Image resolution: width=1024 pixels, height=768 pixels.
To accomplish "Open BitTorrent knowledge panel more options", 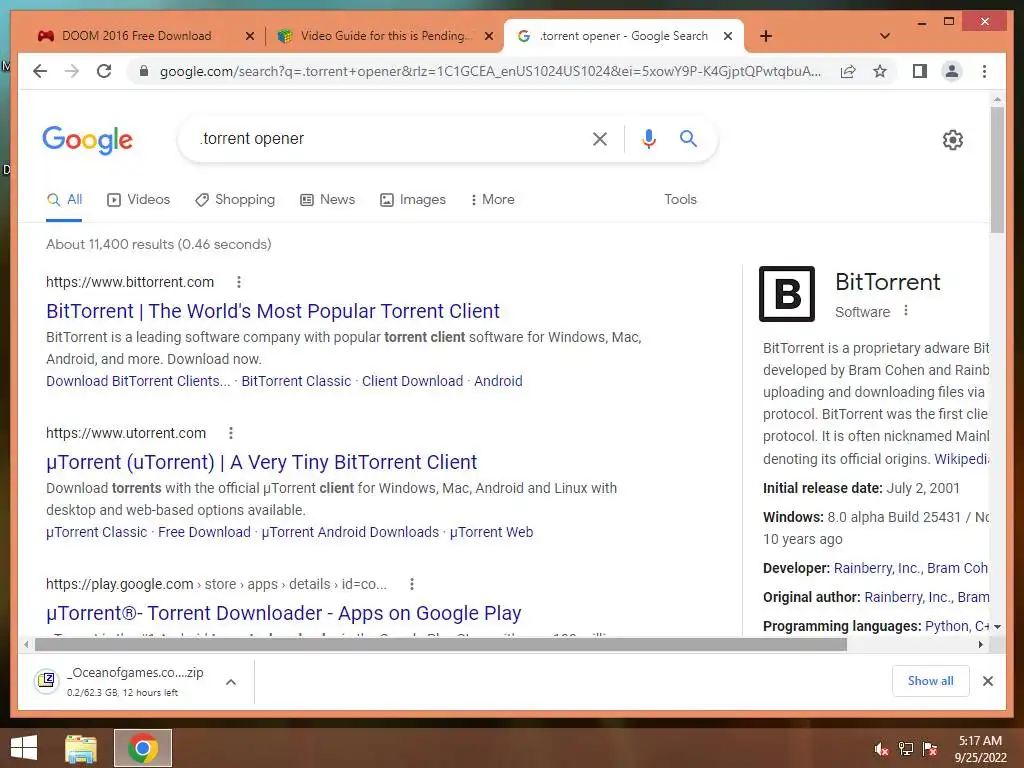I will click(x=906, y=311).
